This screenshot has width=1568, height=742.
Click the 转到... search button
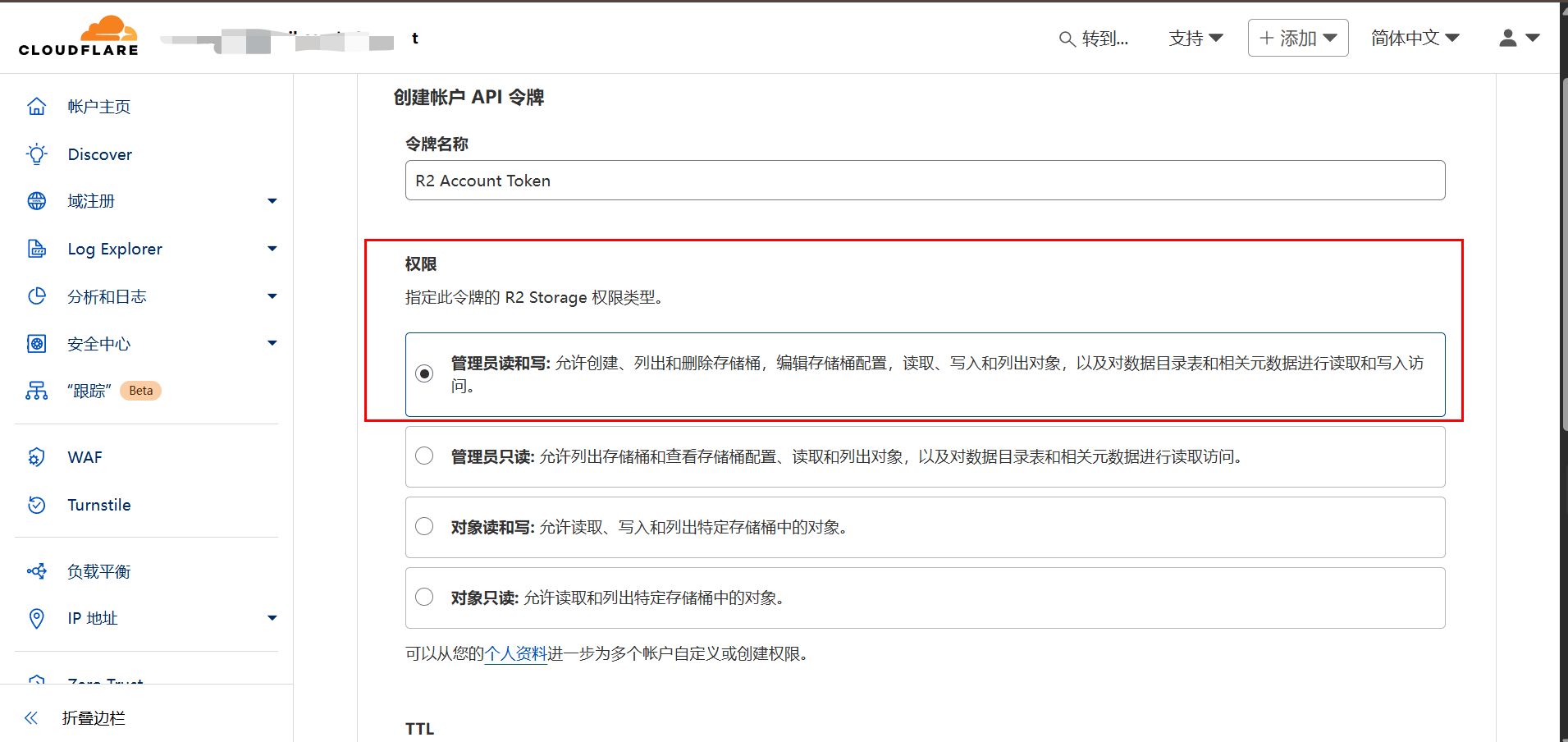[x=1094, y=39]
